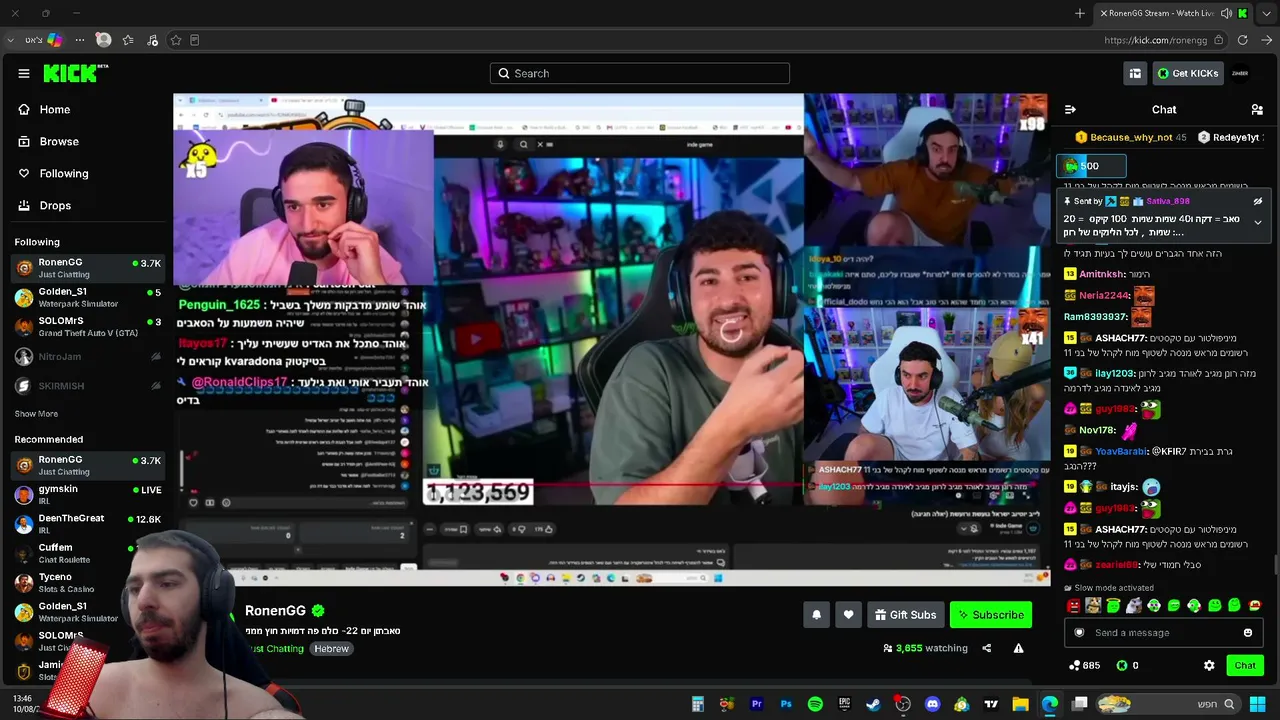The height and width of the screenshot is (720, 1280).
Task: Open Drops in the sidebar
Action: (55, 205)
